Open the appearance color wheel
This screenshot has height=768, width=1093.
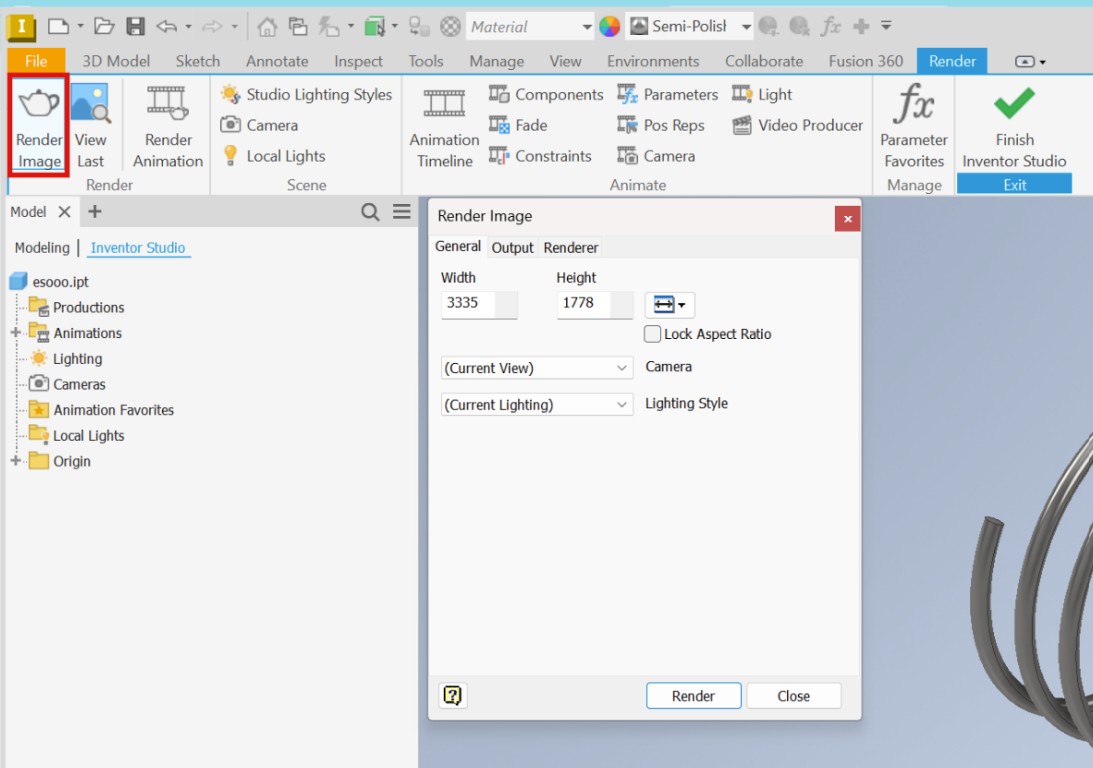click(609, 26)
